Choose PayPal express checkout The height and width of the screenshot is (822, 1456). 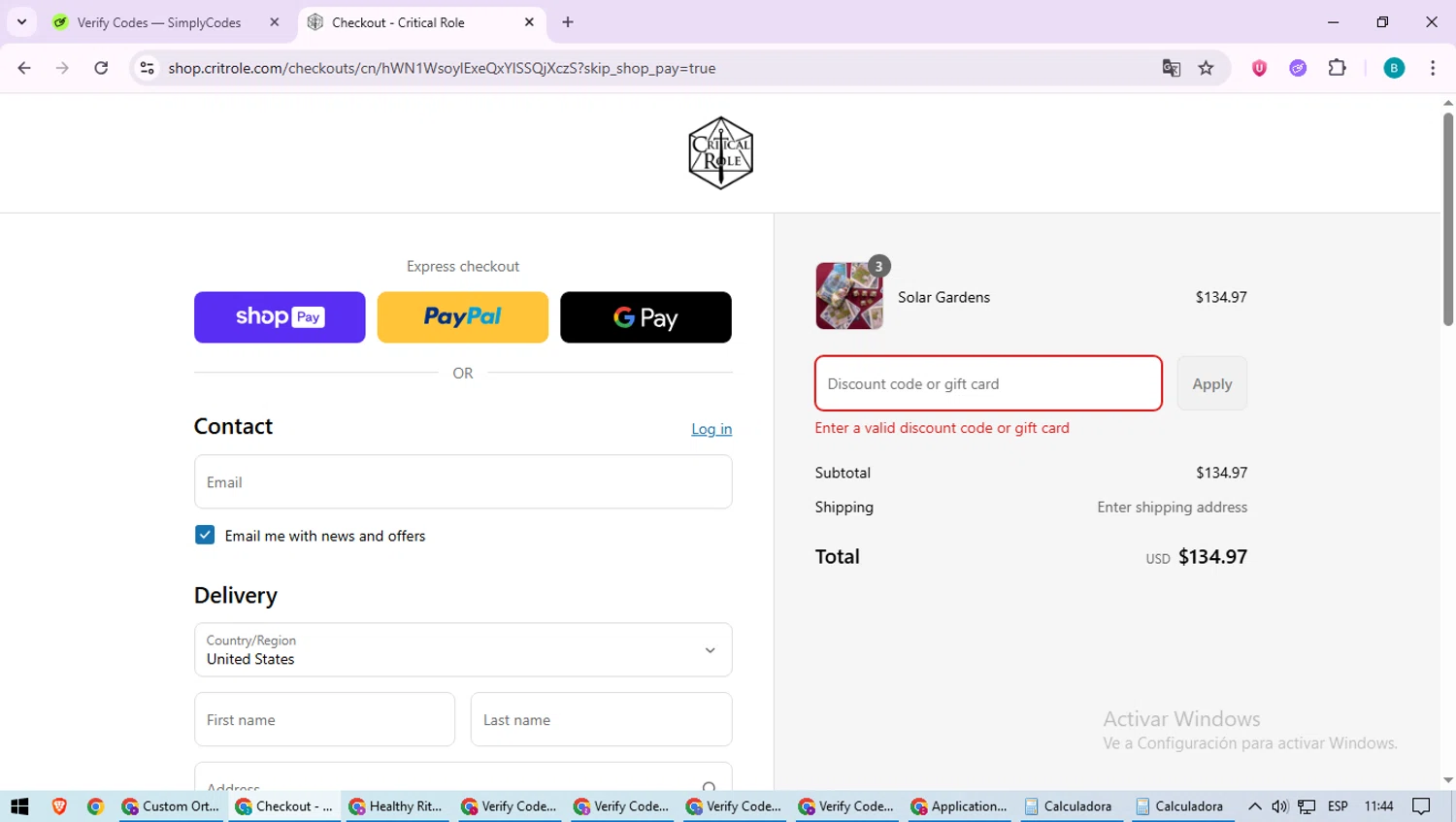click(x=463, y=317)
